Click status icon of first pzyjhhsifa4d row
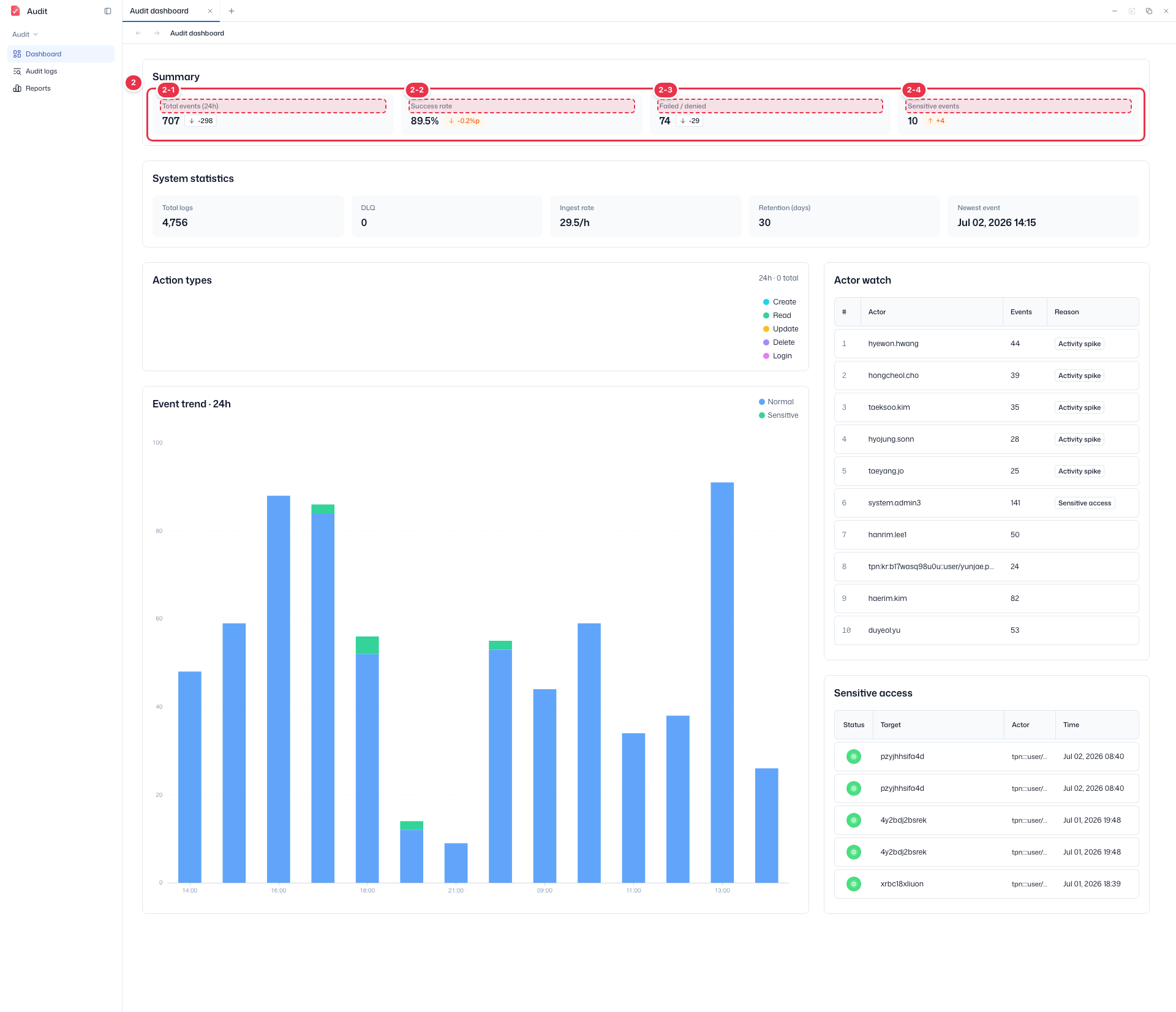The width and height of the screenshot is (1176, 1012). (x=854, y=757)
